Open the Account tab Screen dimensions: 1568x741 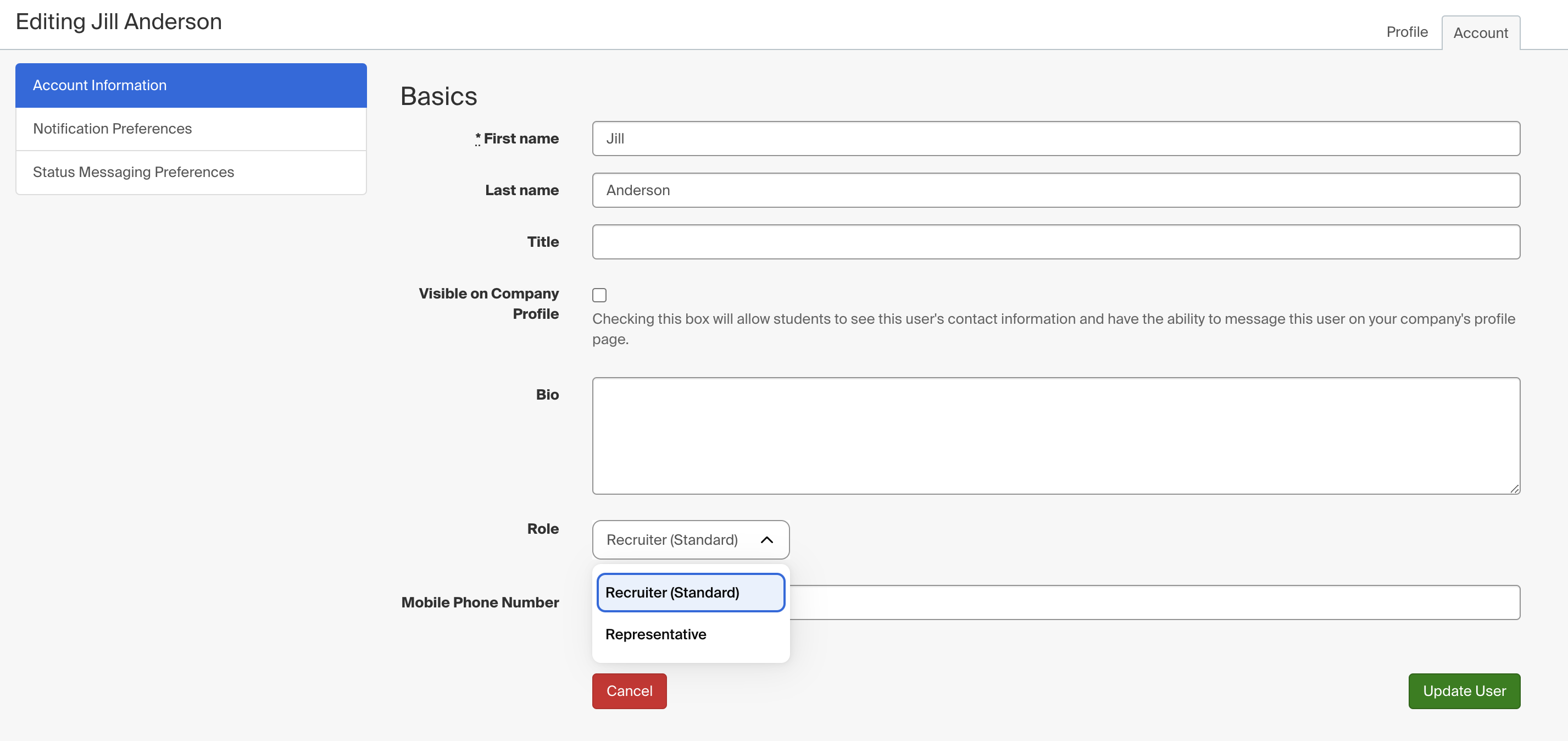click(1480, 33)
